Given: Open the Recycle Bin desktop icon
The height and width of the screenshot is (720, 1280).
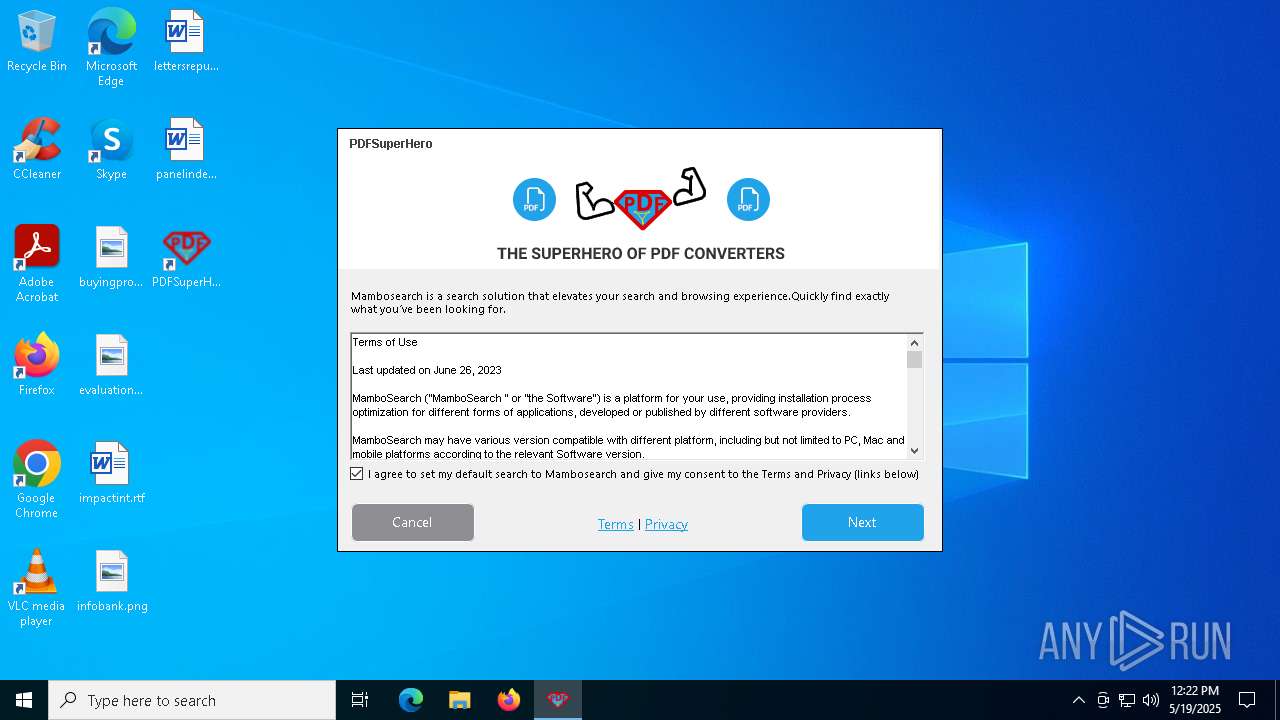Looking at the screenshot, I should point(37,41).
